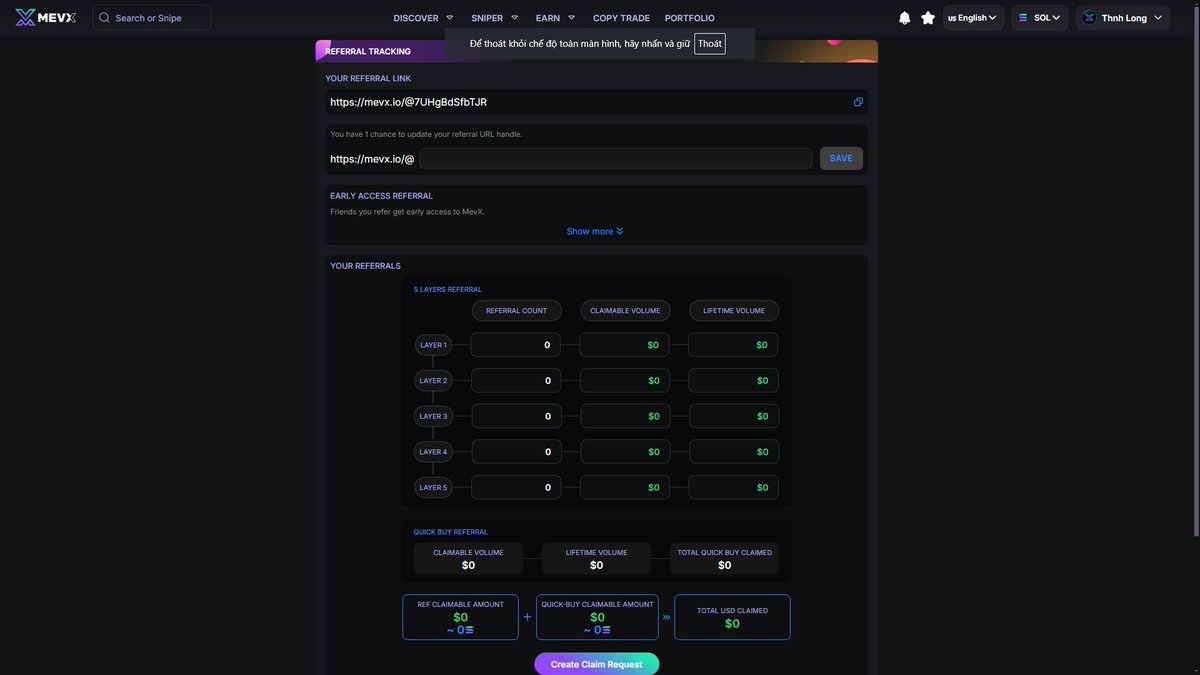1200x675 pixels.
Task: Click Quick Buy CLAIMABLE VOLUME box
Action: point(468,559)
